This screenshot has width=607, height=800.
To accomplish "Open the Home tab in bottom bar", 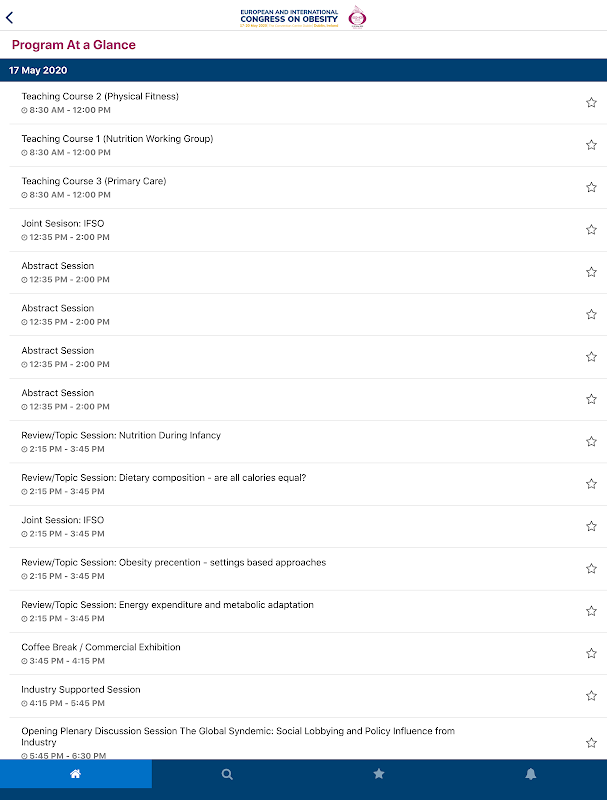I will click(x=75, y=774).
